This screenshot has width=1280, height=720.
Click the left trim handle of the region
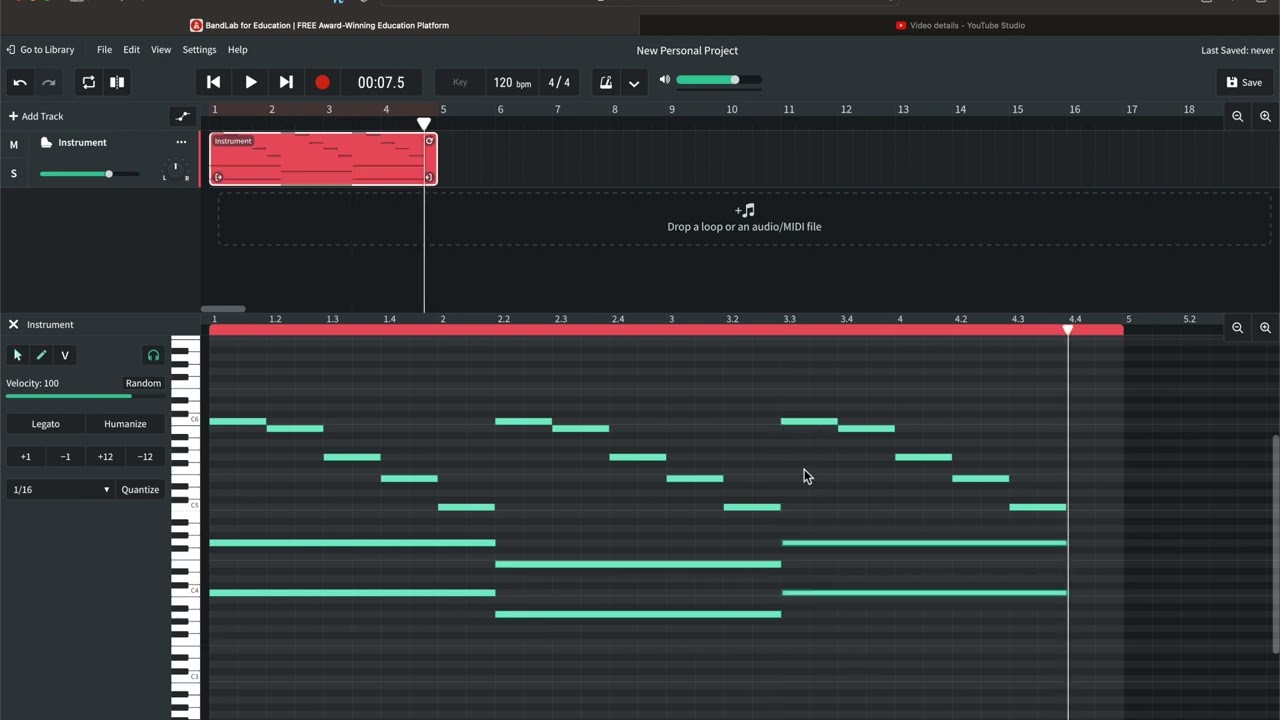point(218,177)
